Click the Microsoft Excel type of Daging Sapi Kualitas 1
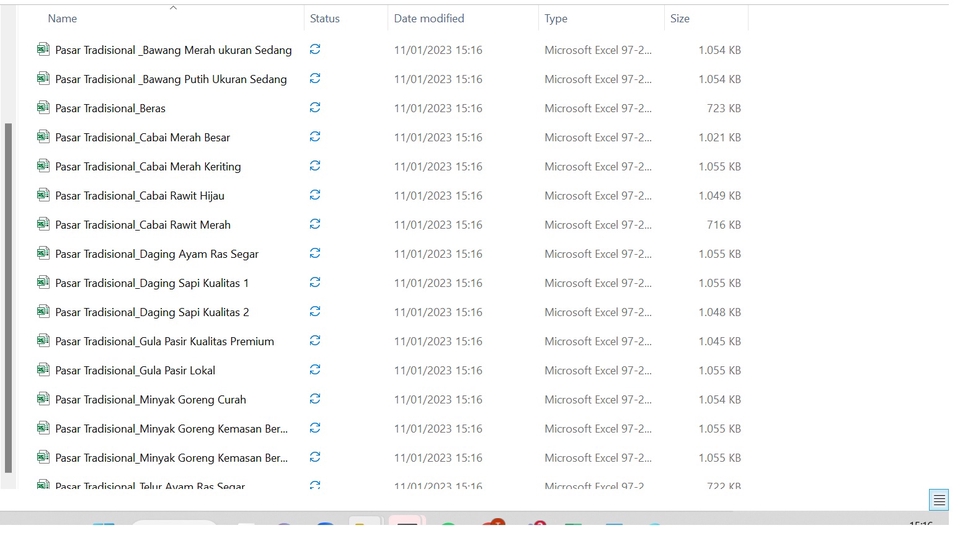960x533 pixels. [598, 283]
